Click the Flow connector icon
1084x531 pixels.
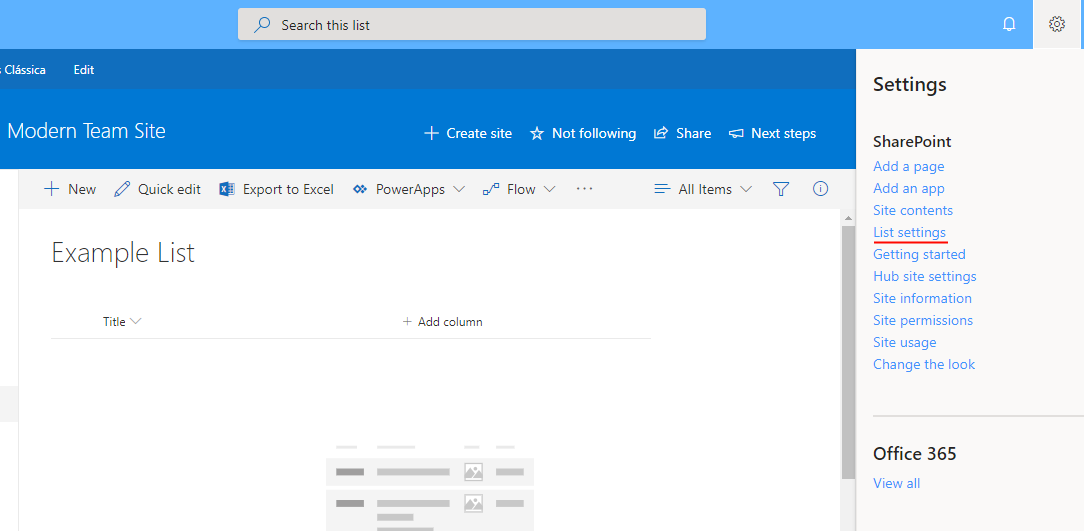click(x=491, y=189)
